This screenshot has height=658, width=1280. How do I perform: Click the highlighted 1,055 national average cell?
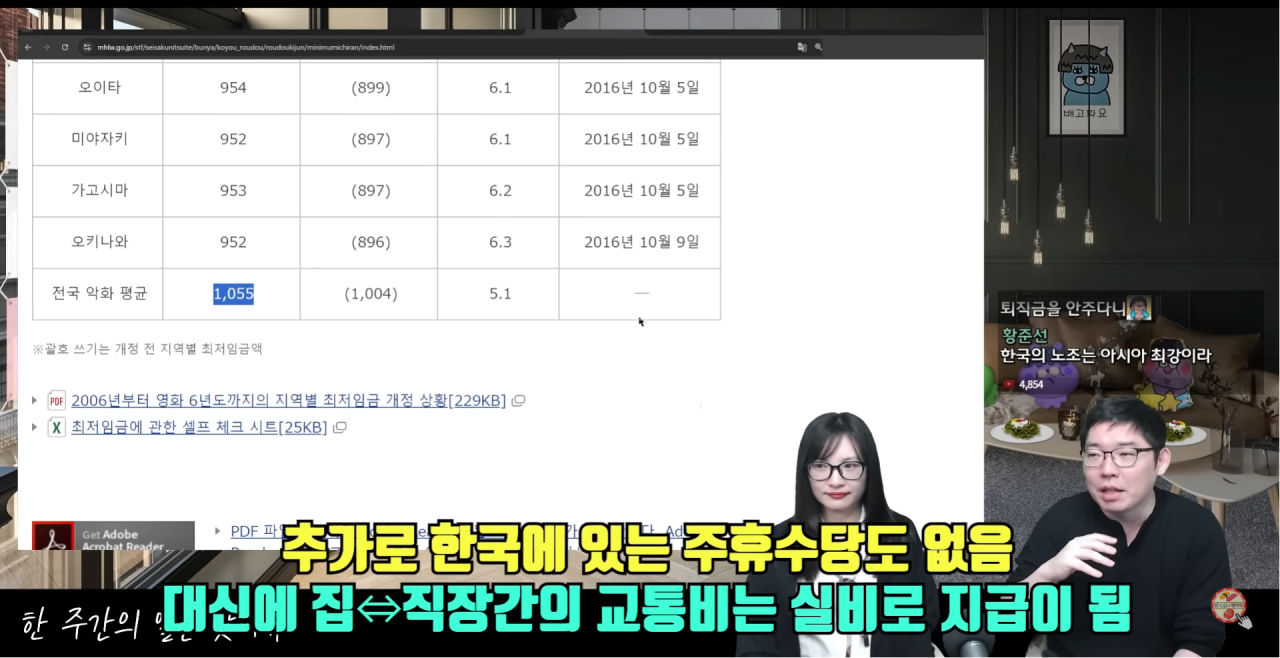click(x=233, y=294)
